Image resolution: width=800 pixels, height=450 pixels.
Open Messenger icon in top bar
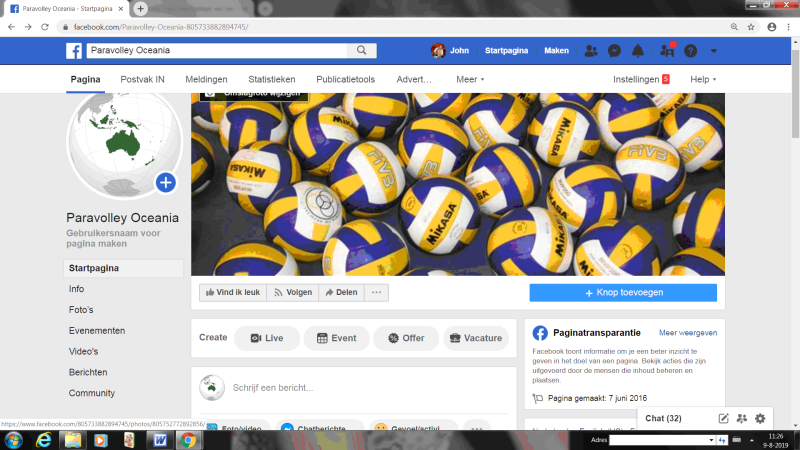click(x=614, y=51)
